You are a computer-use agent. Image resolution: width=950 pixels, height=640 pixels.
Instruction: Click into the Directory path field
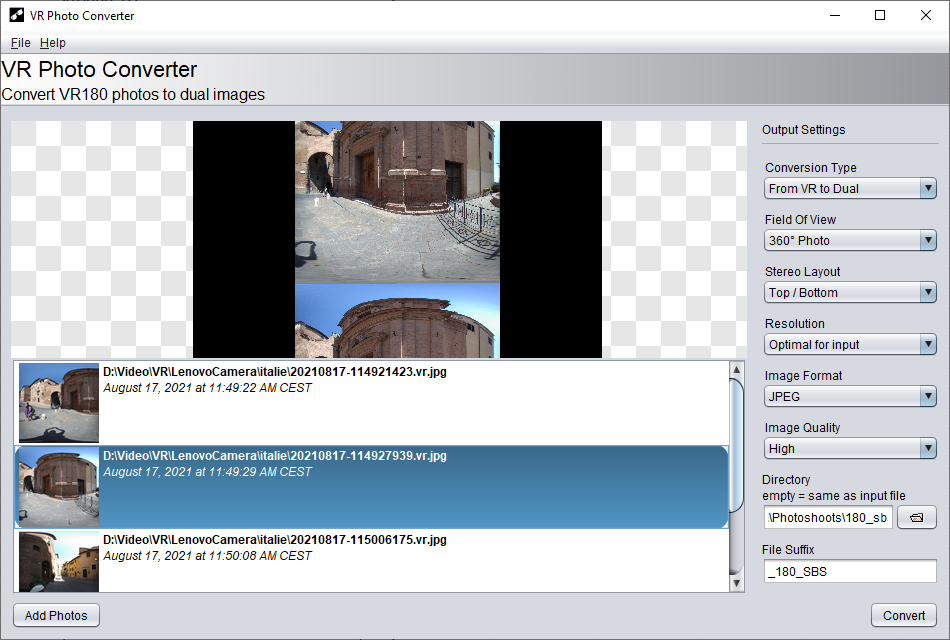[x=828, y=517]
